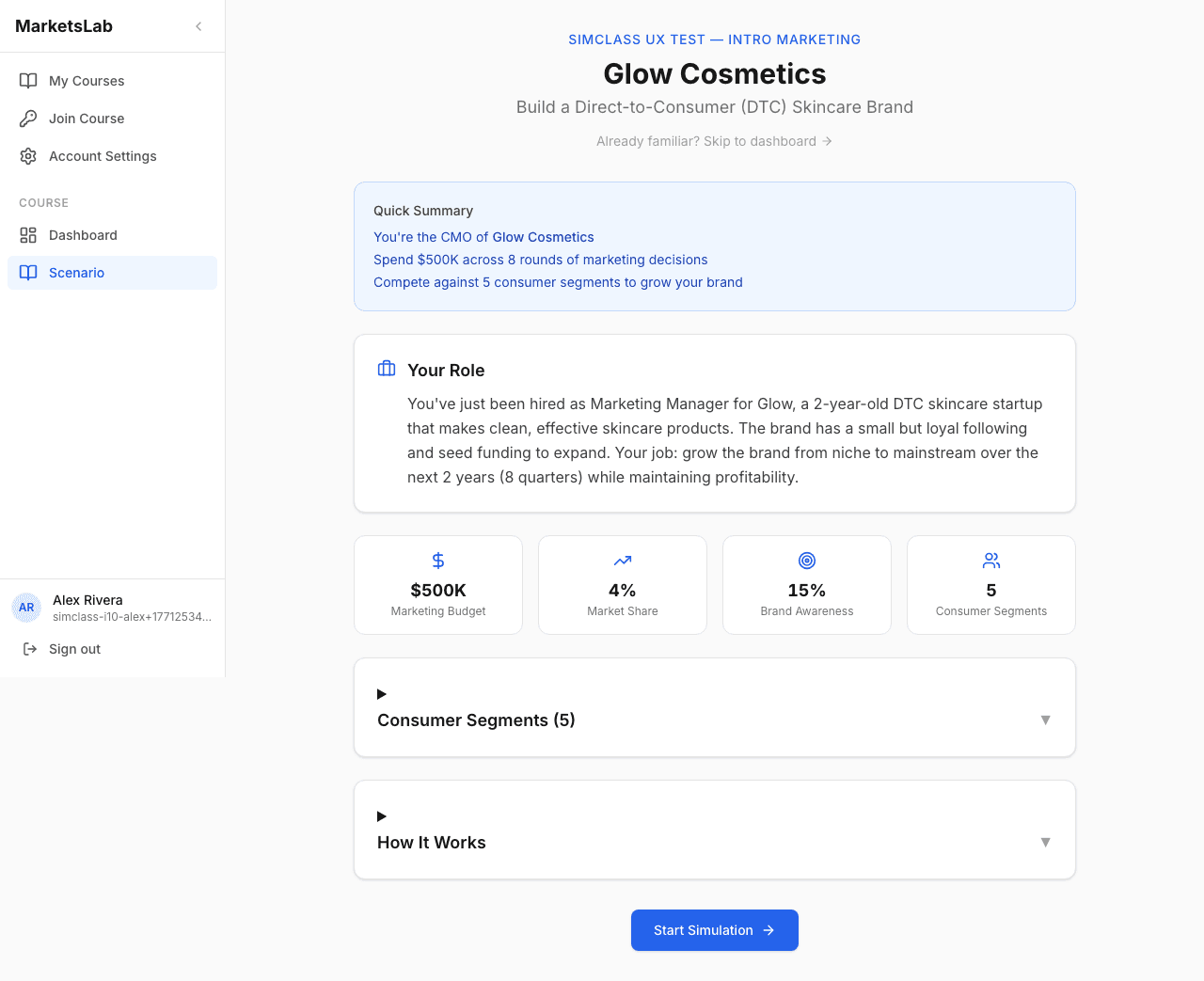1204x981 pixels.
Task: Click the briefcase icon next to Your Role
Action: point(386,369)
